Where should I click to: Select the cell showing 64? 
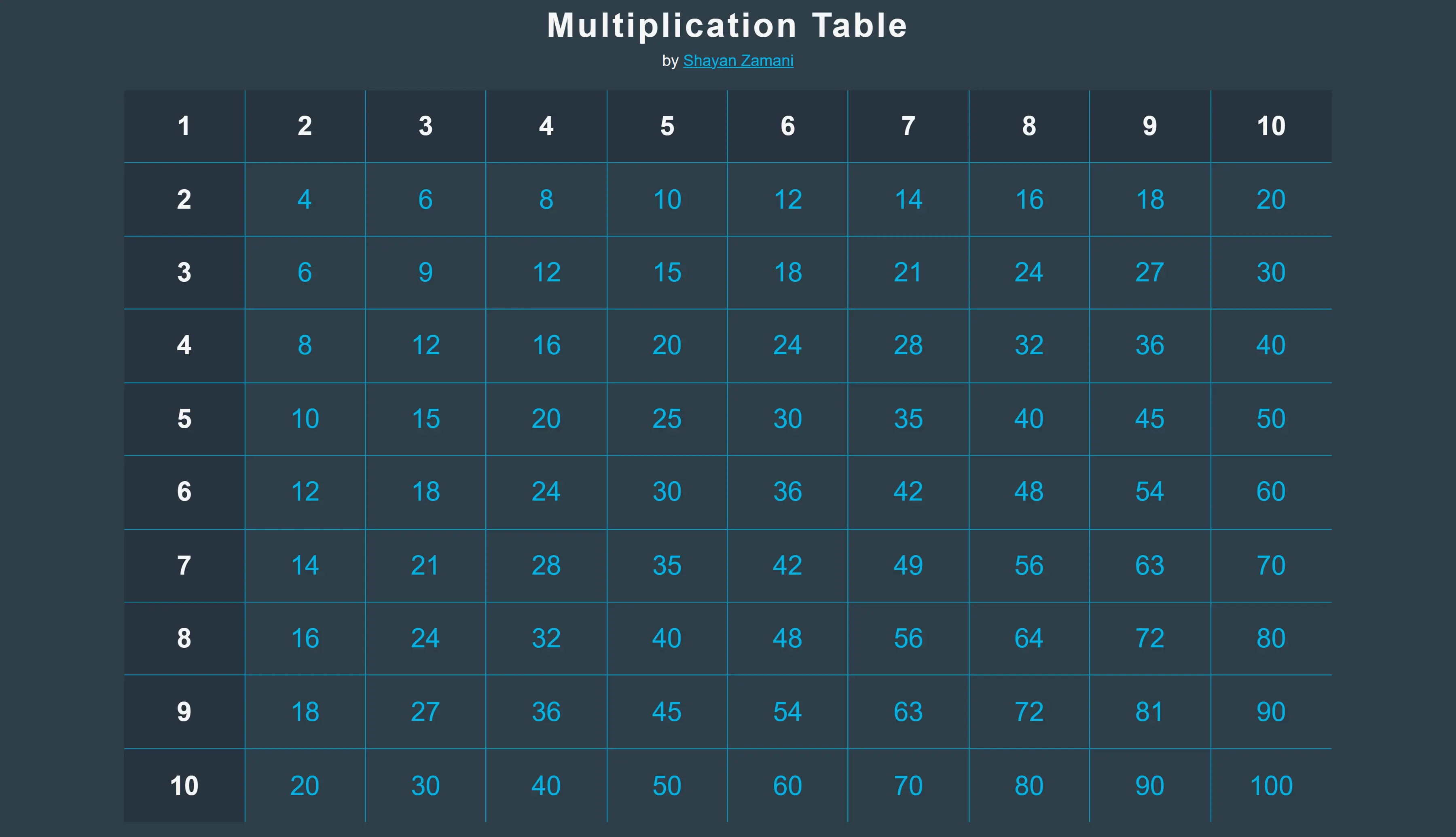click(x=1029, y=638)
